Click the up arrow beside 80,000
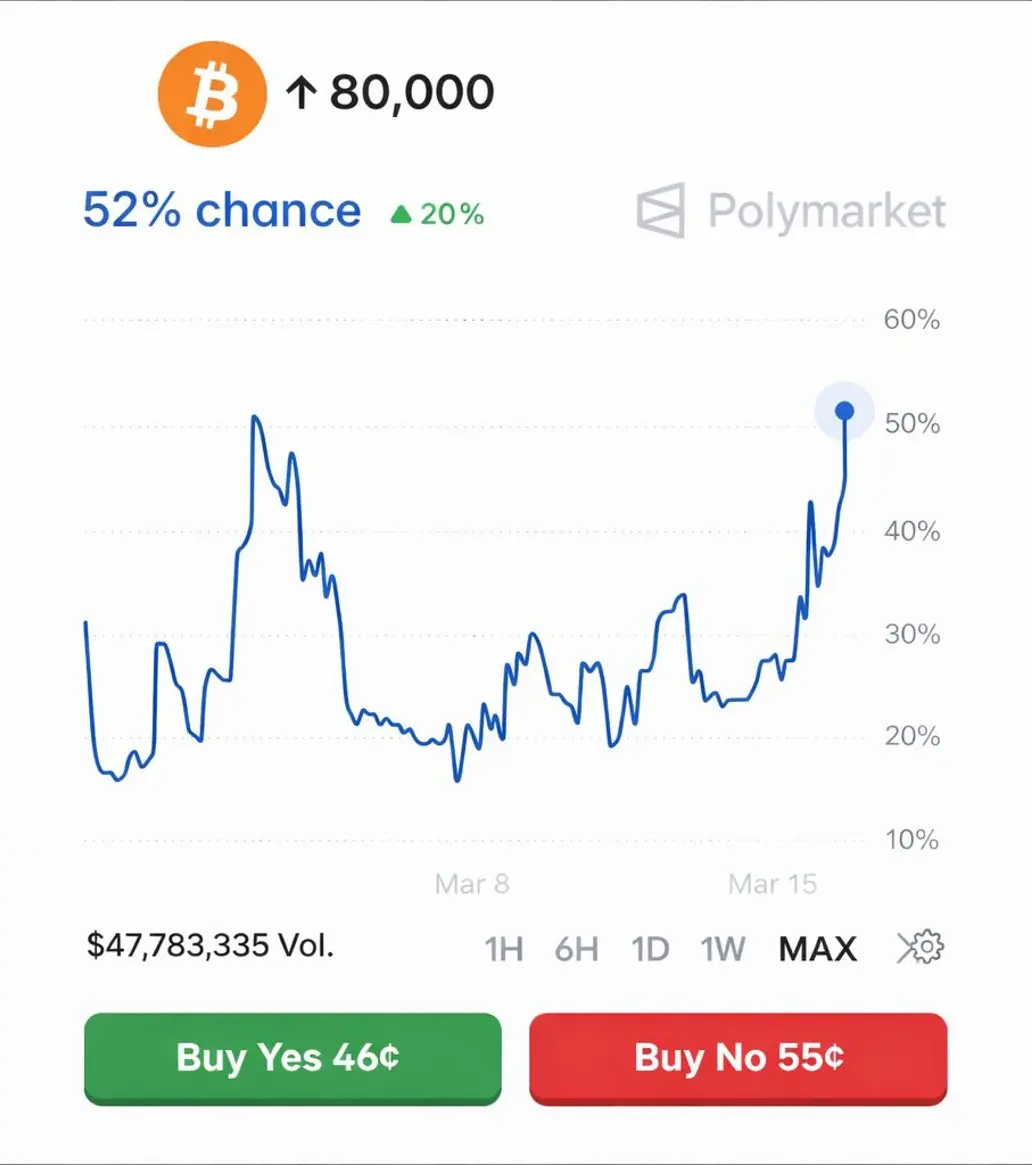This screenshot has height=1165, width=1032. click(x=302, y=94)
